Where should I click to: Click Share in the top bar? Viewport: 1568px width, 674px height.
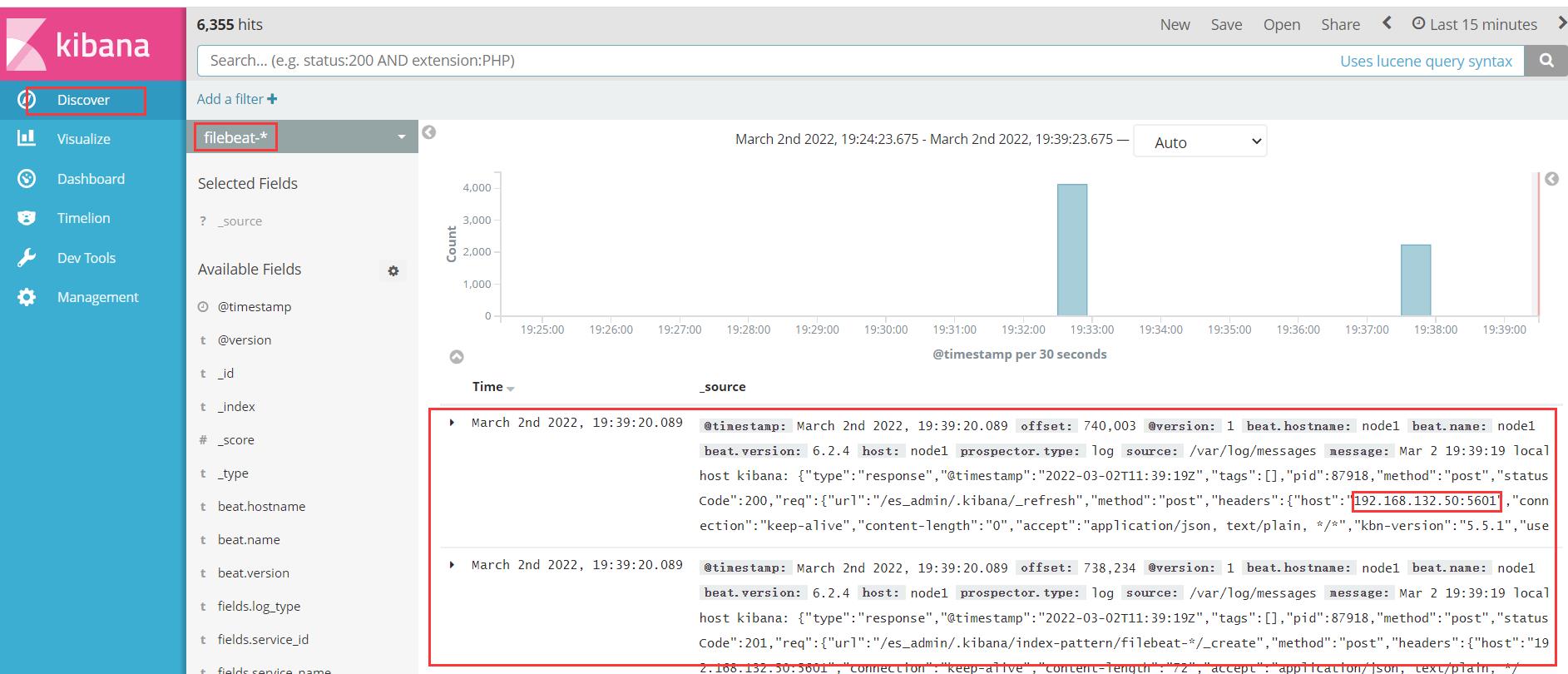(x=1340, y=25)
